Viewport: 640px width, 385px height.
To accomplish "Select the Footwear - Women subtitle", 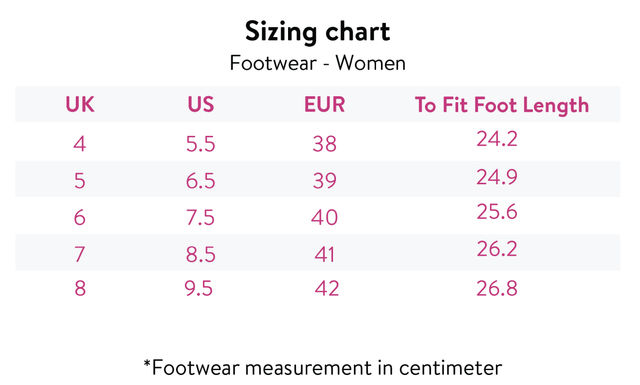I will (318, 63).
